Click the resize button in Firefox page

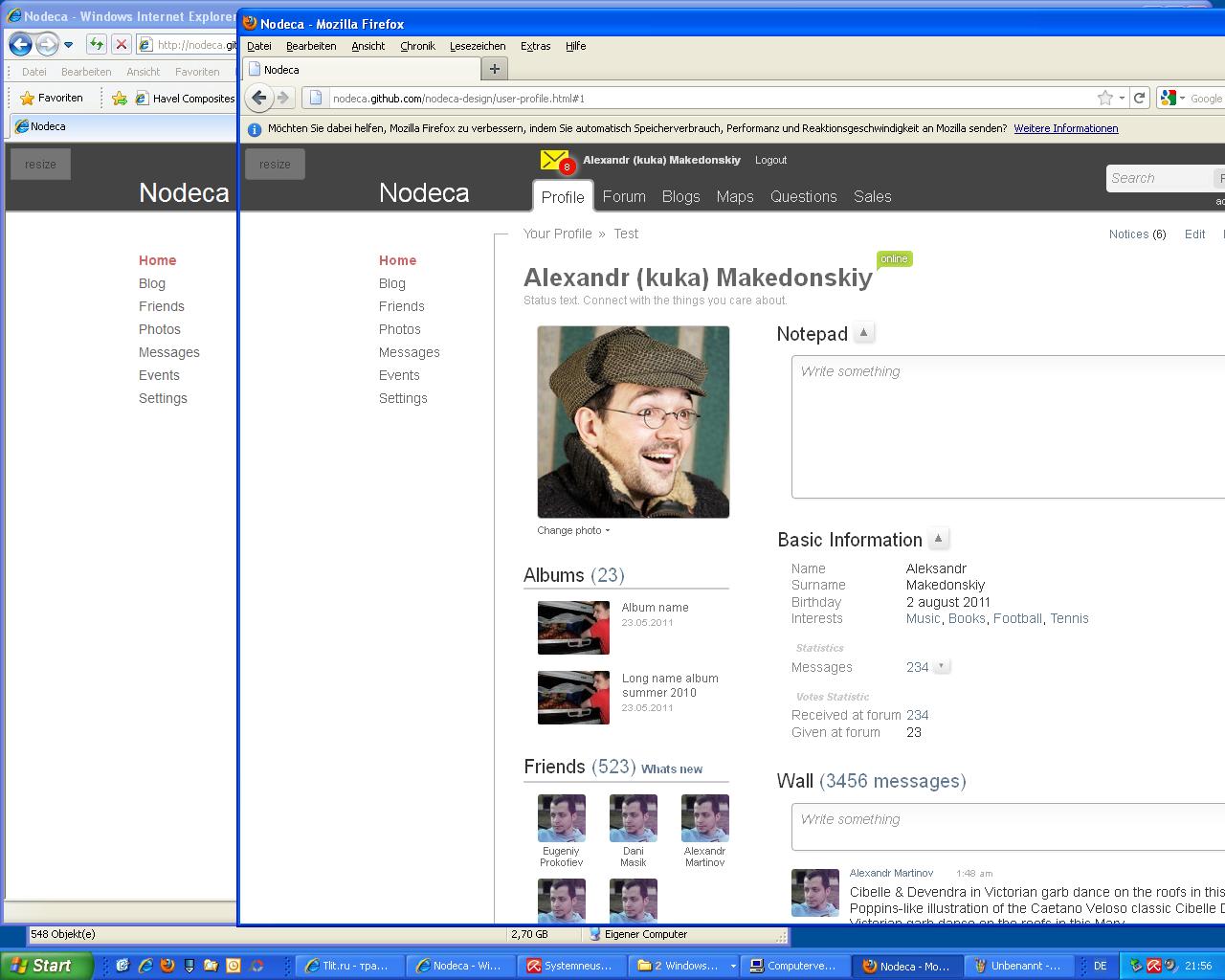(x=275, y=164)
